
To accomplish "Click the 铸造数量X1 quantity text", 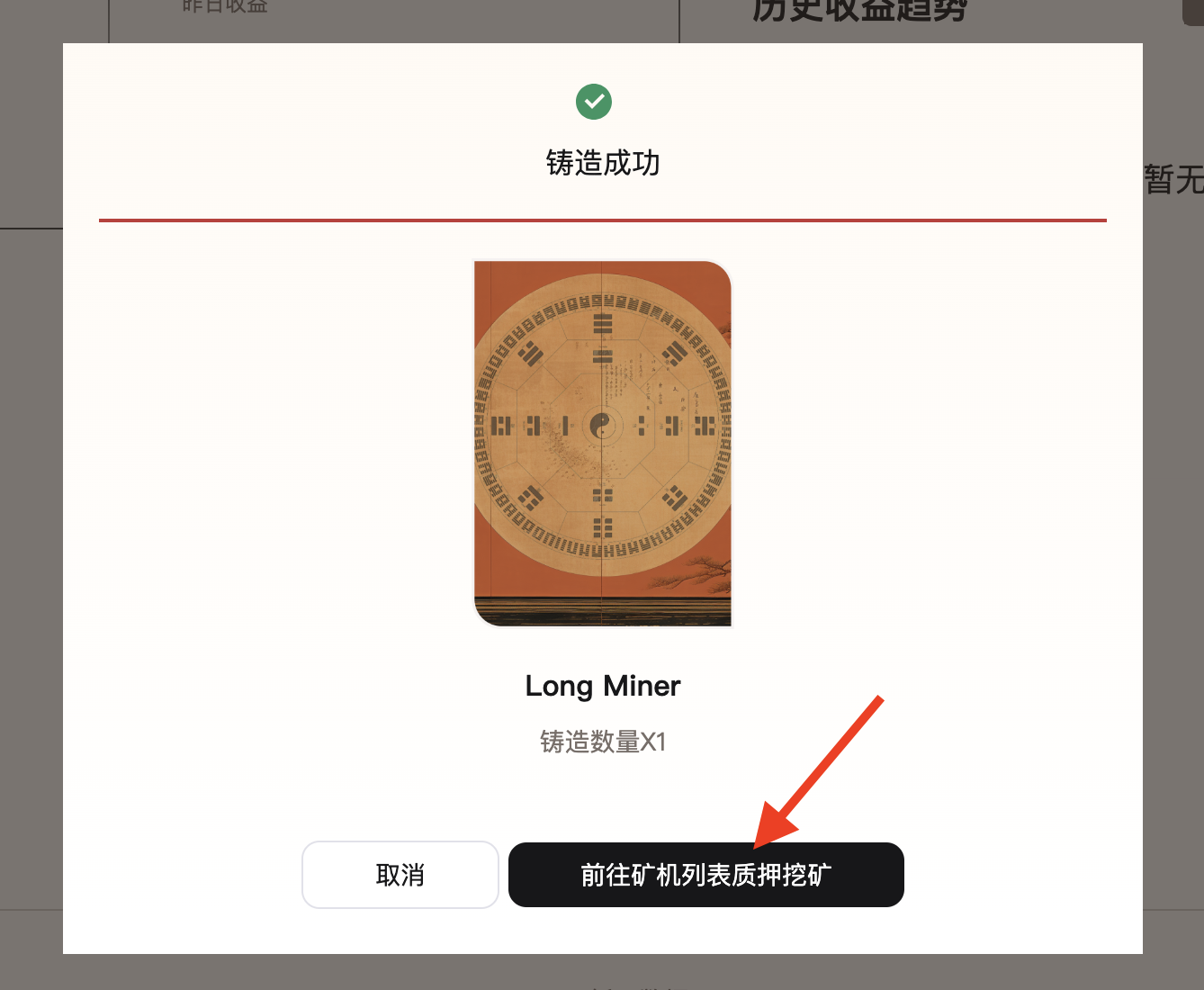I will [x=603, y=742].
